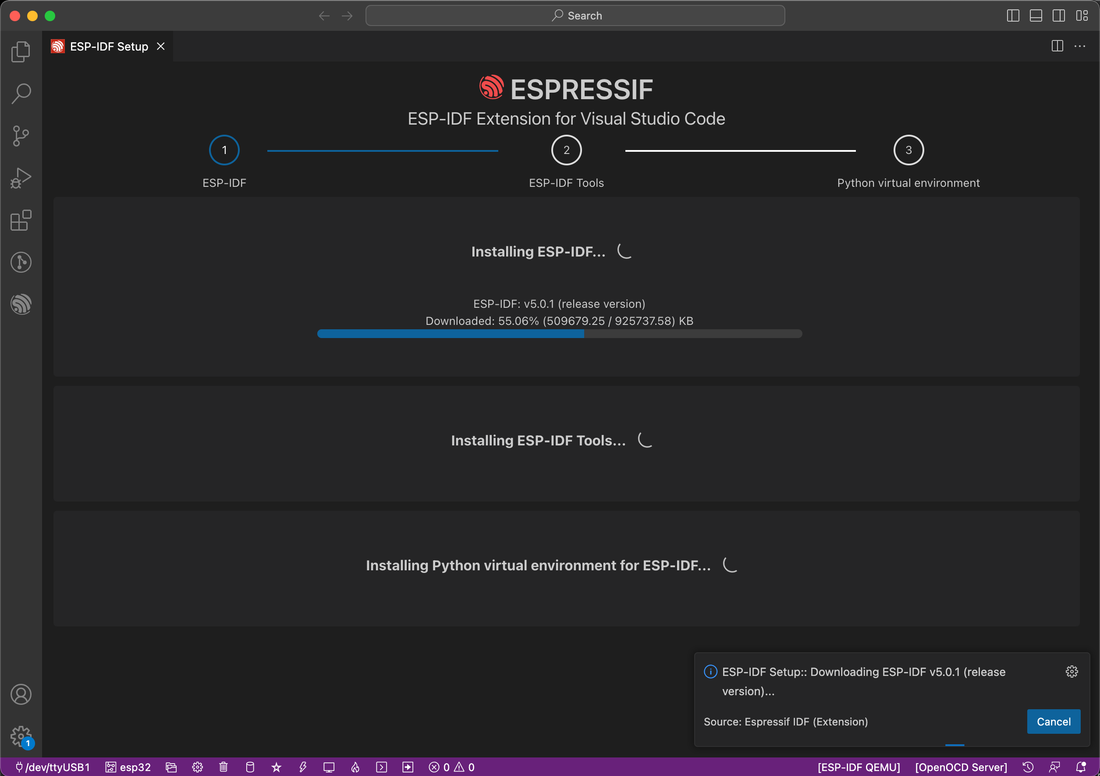The height and width of the screenshot is (776, 1100).
Task: Click the flame build-flash-monitor status icon
Action: point(355,767)
